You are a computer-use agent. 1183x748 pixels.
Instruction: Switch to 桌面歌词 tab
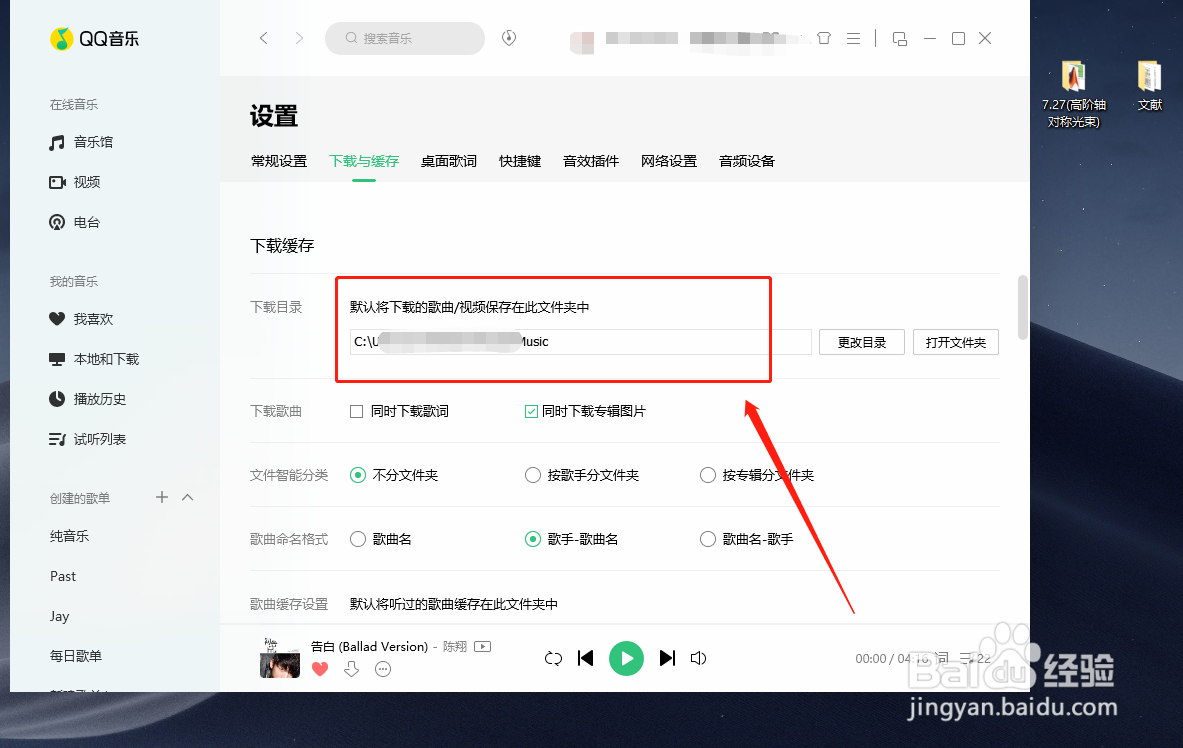click(x=449, y=161)
